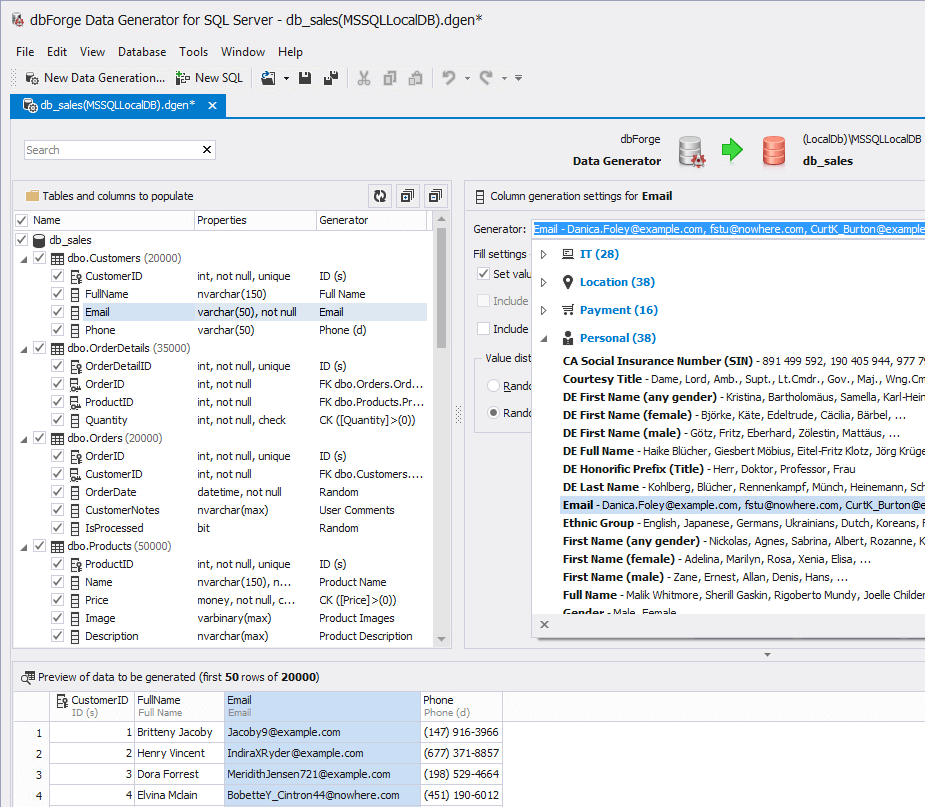The width and height of the screenshot is (925, 807).
Task: Collapse the dbo.Products table node
Action: (24, 547)
